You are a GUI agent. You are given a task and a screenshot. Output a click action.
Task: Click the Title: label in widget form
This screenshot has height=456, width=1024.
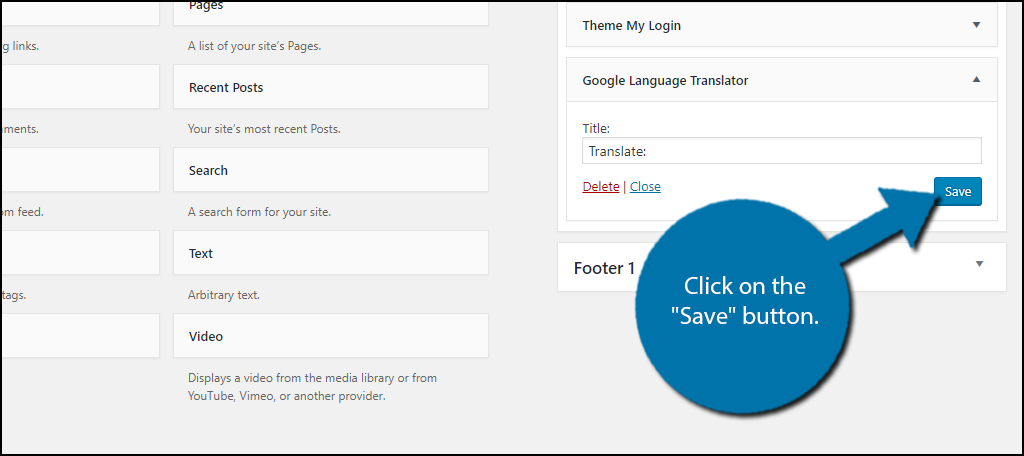pyautogui.click(x=596, y=129)
